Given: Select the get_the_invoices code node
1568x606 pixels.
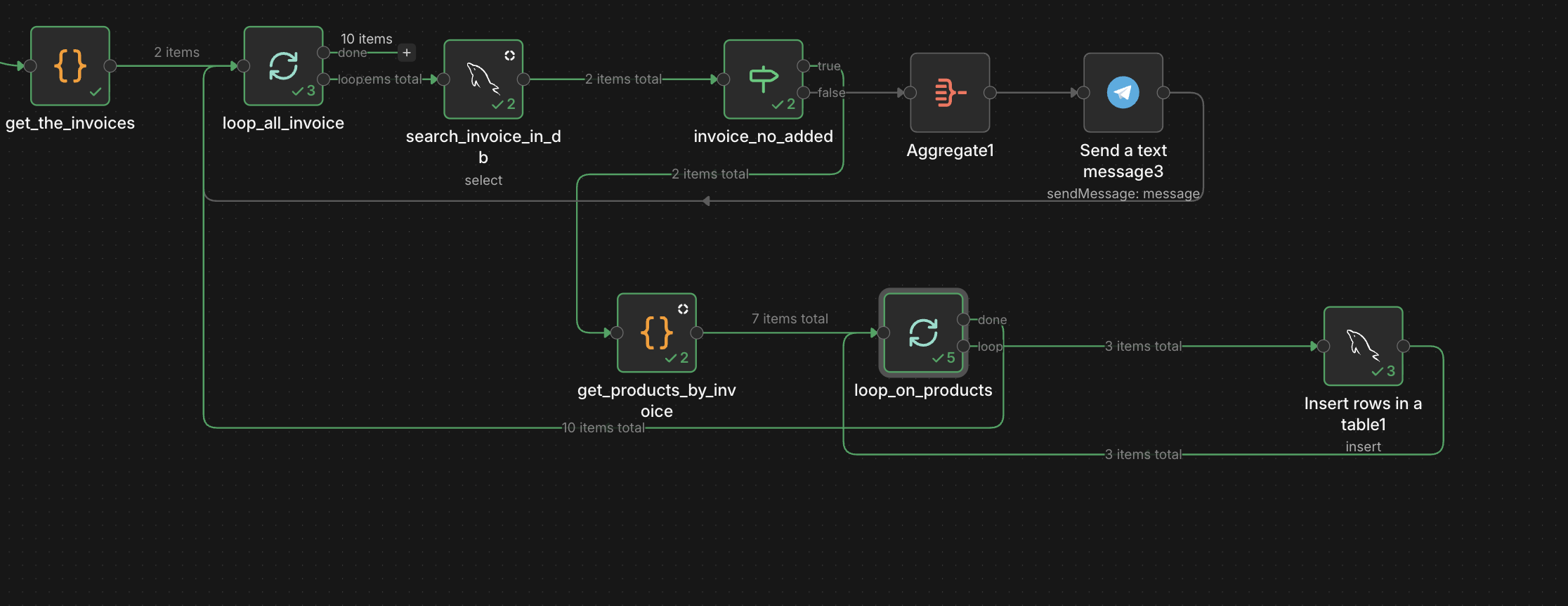Looking at the screenshot, I should [x=70, y=66].
